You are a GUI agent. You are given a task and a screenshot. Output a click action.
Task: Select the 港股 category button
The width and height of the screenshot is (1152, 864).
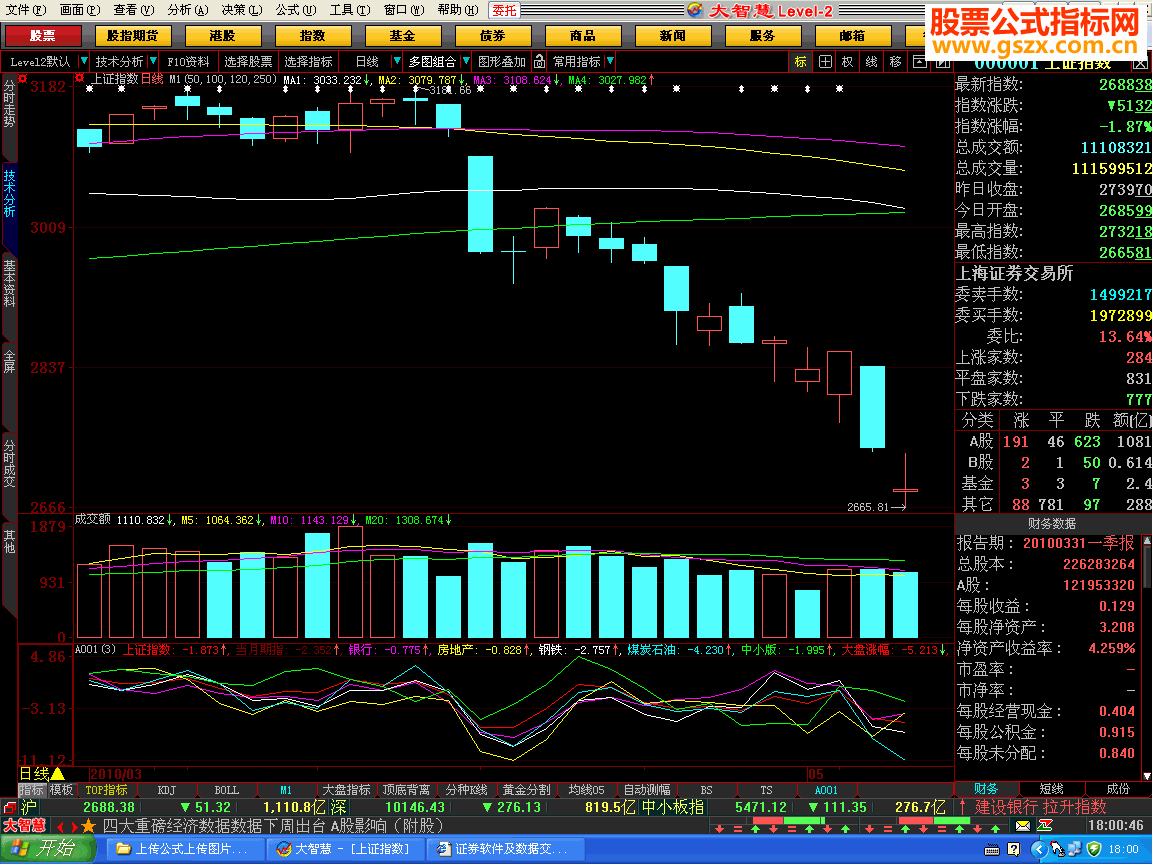(222, 35)
